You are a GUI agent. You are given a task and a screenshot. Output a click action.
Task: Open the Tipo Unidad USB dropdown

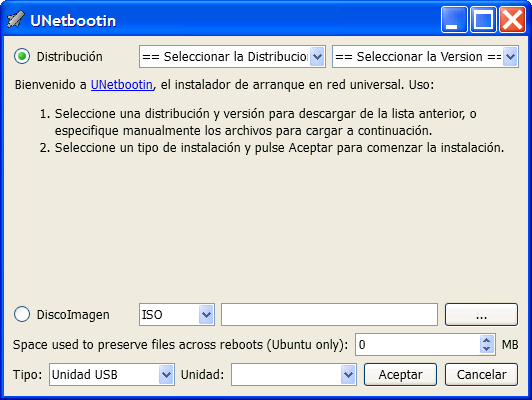tap(112, 375)
